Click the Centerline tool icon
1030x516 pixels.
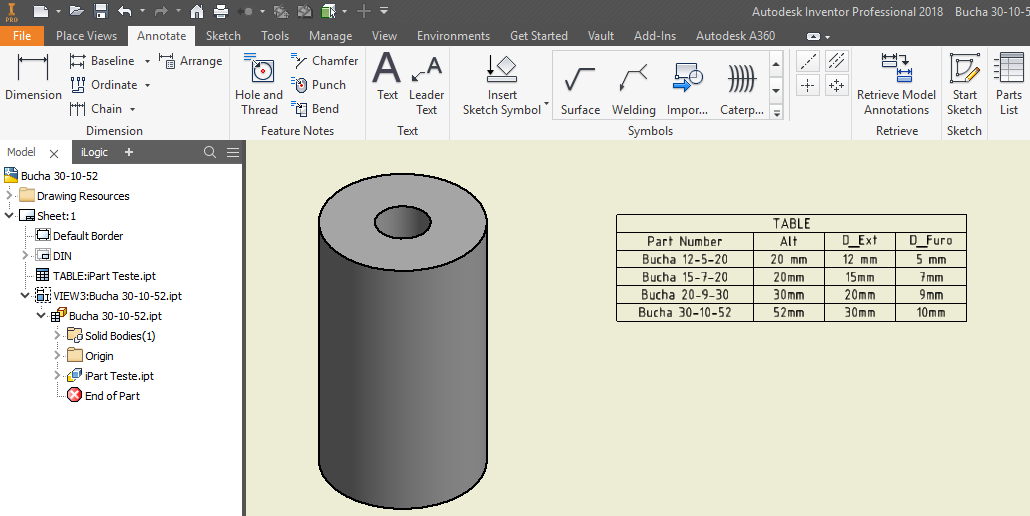808,61
